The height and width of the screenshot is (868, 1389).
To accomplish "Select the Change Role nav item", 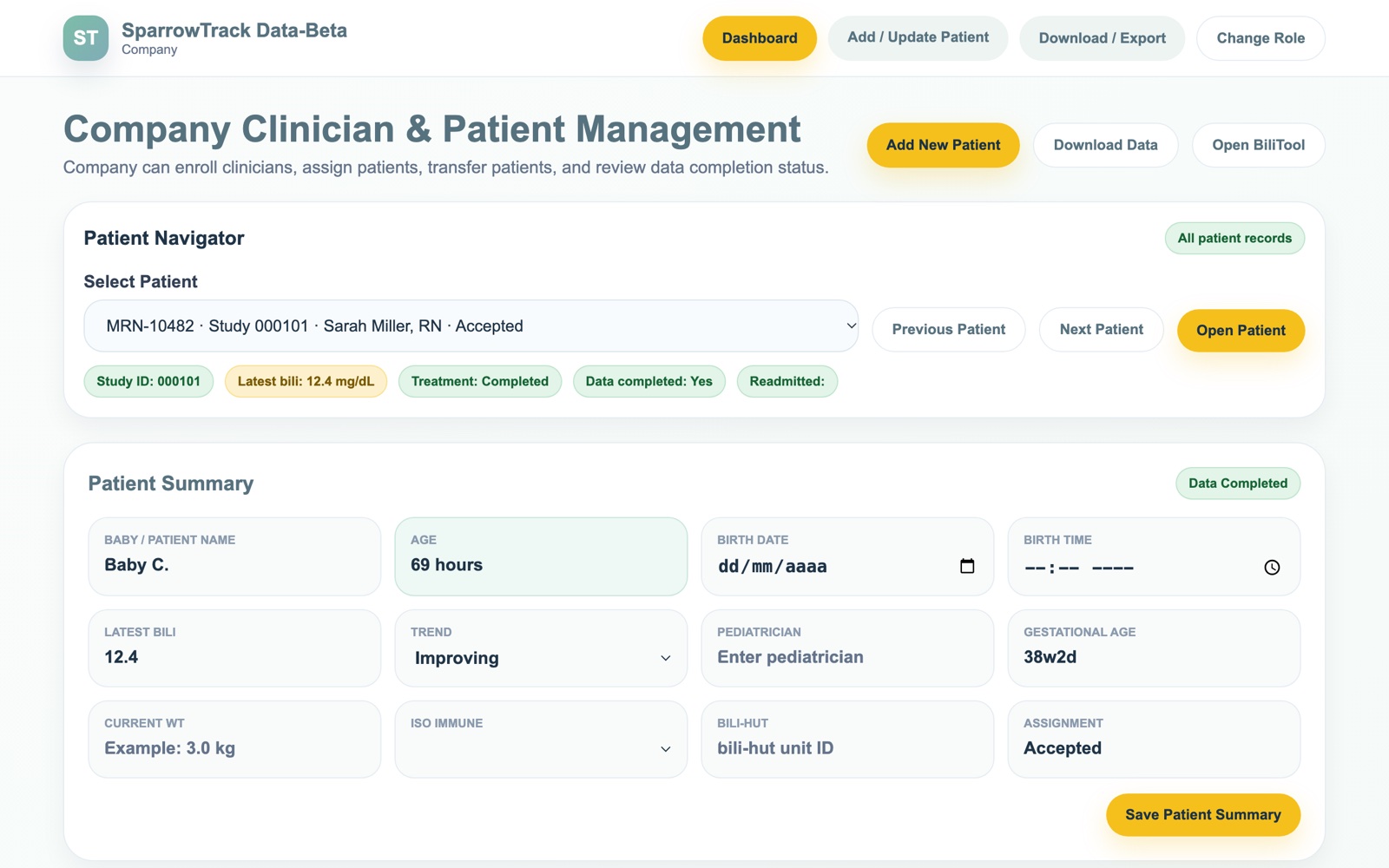I will point(1261,38).
